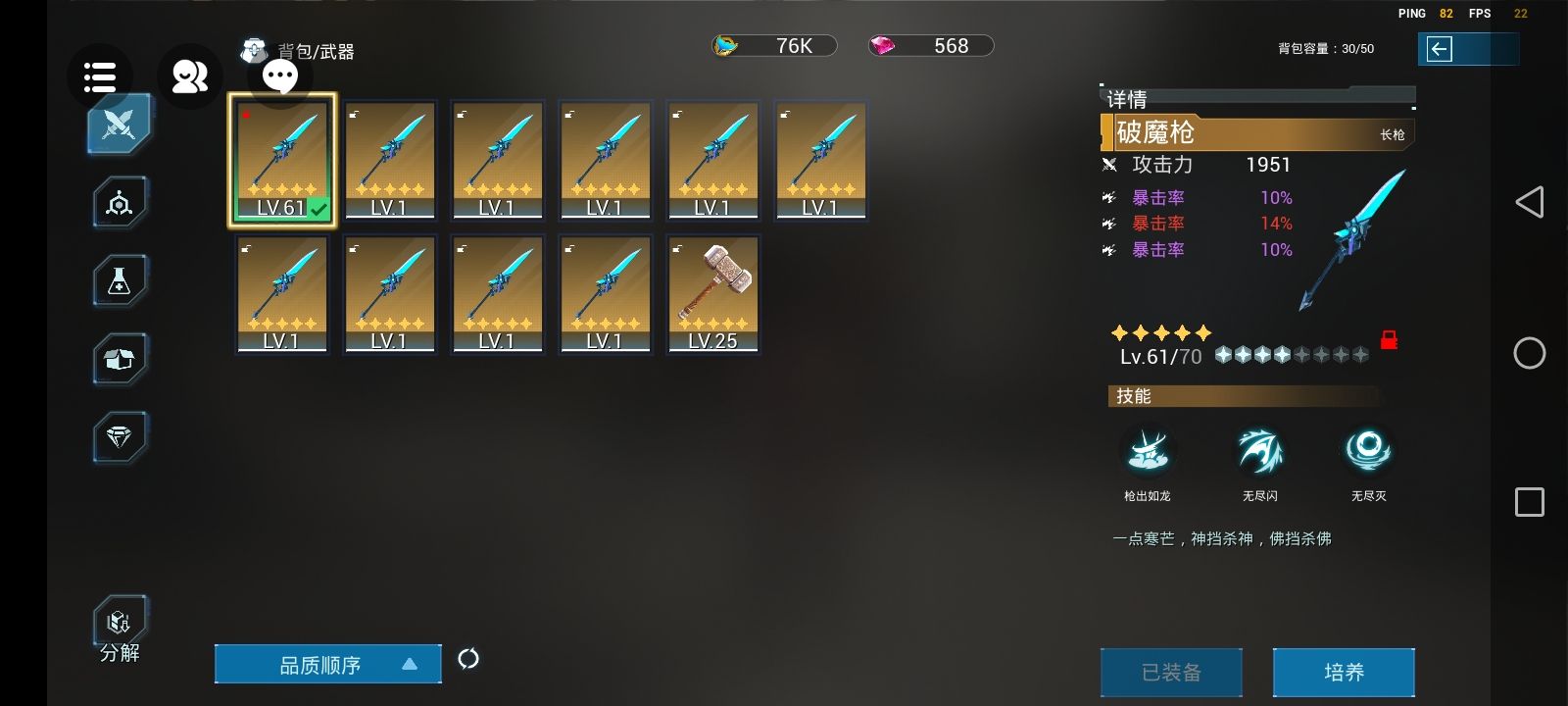The image size is (1568, 706).
Task: Select the equipped LV.61 spear
Action: tap(282, 161)
